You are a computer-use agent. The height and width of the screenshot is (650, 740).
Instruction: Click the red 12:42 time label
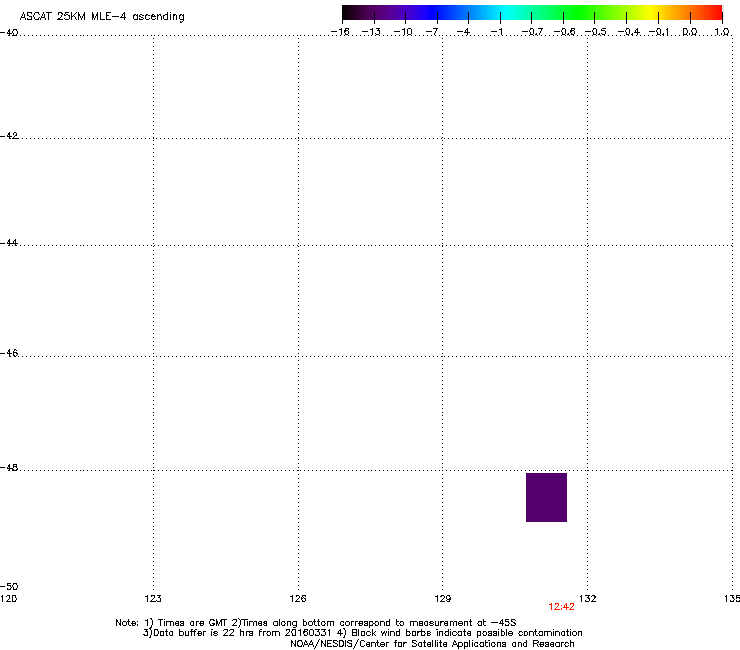(561, 607)
